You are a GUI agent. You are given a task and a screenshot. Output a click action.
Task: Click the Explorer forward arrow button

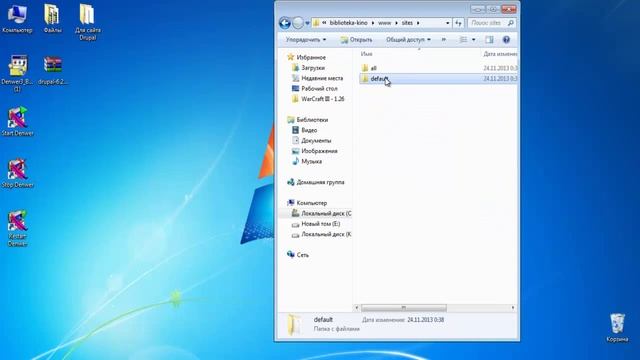pyautogui.click(x=298, y=23)
